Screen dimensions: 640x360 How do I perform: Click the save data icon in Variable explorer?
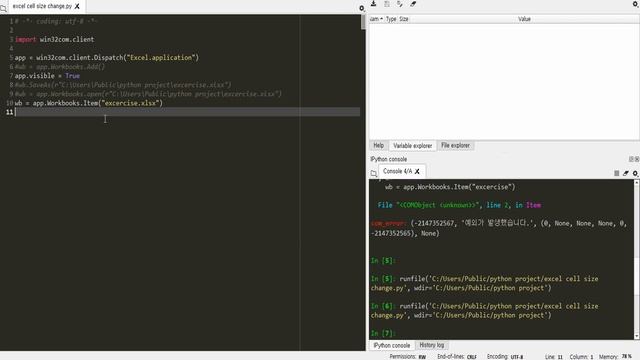[x=387, y=4]
